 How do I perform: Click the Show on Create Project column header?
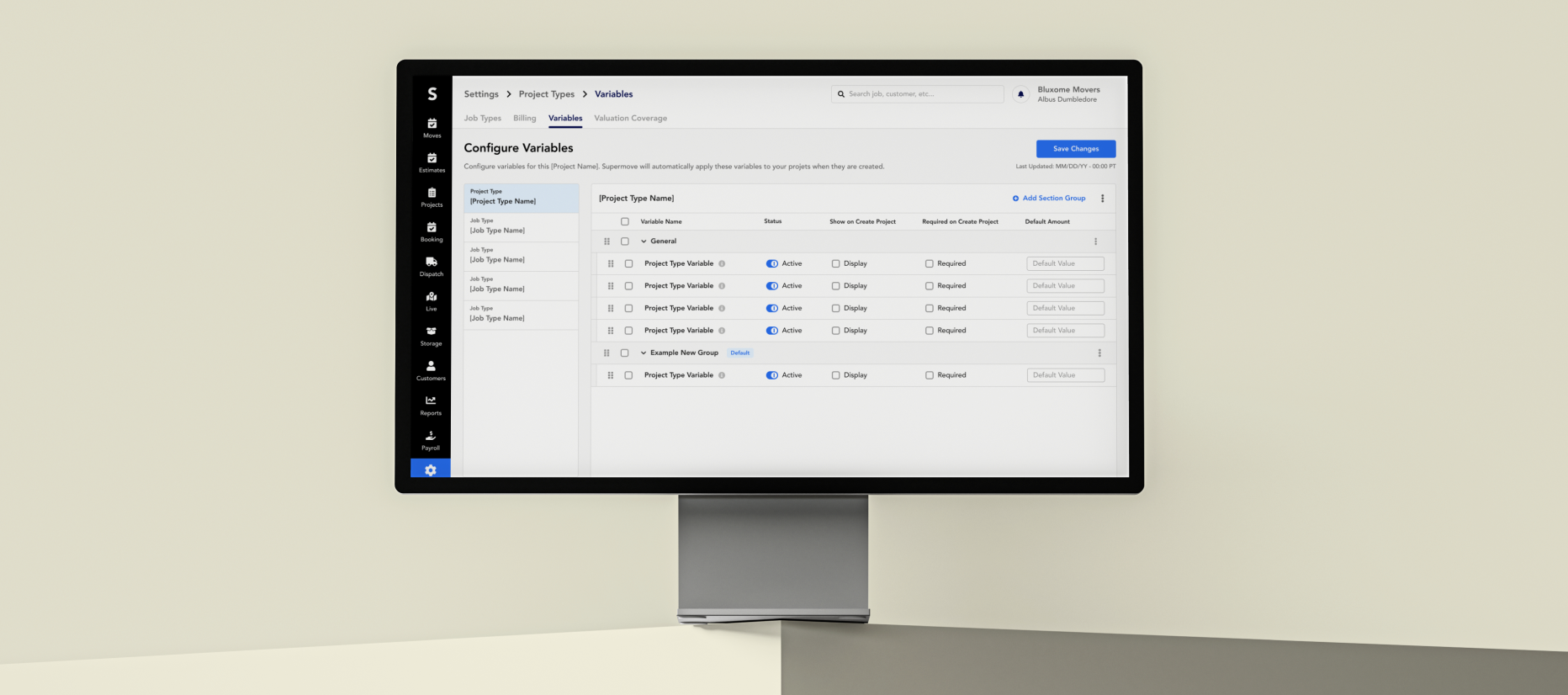click(862, 222)
